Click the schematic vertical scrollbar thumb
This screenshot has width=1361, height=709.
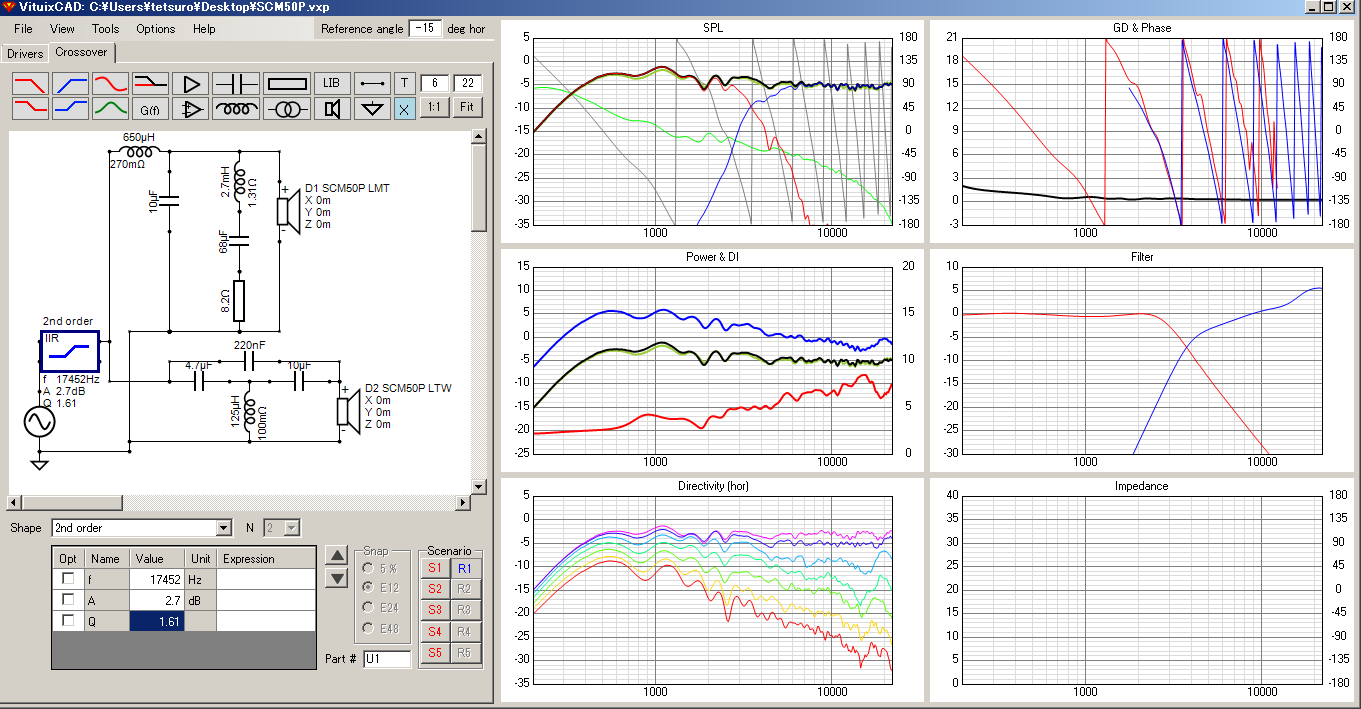click(478, 188)
